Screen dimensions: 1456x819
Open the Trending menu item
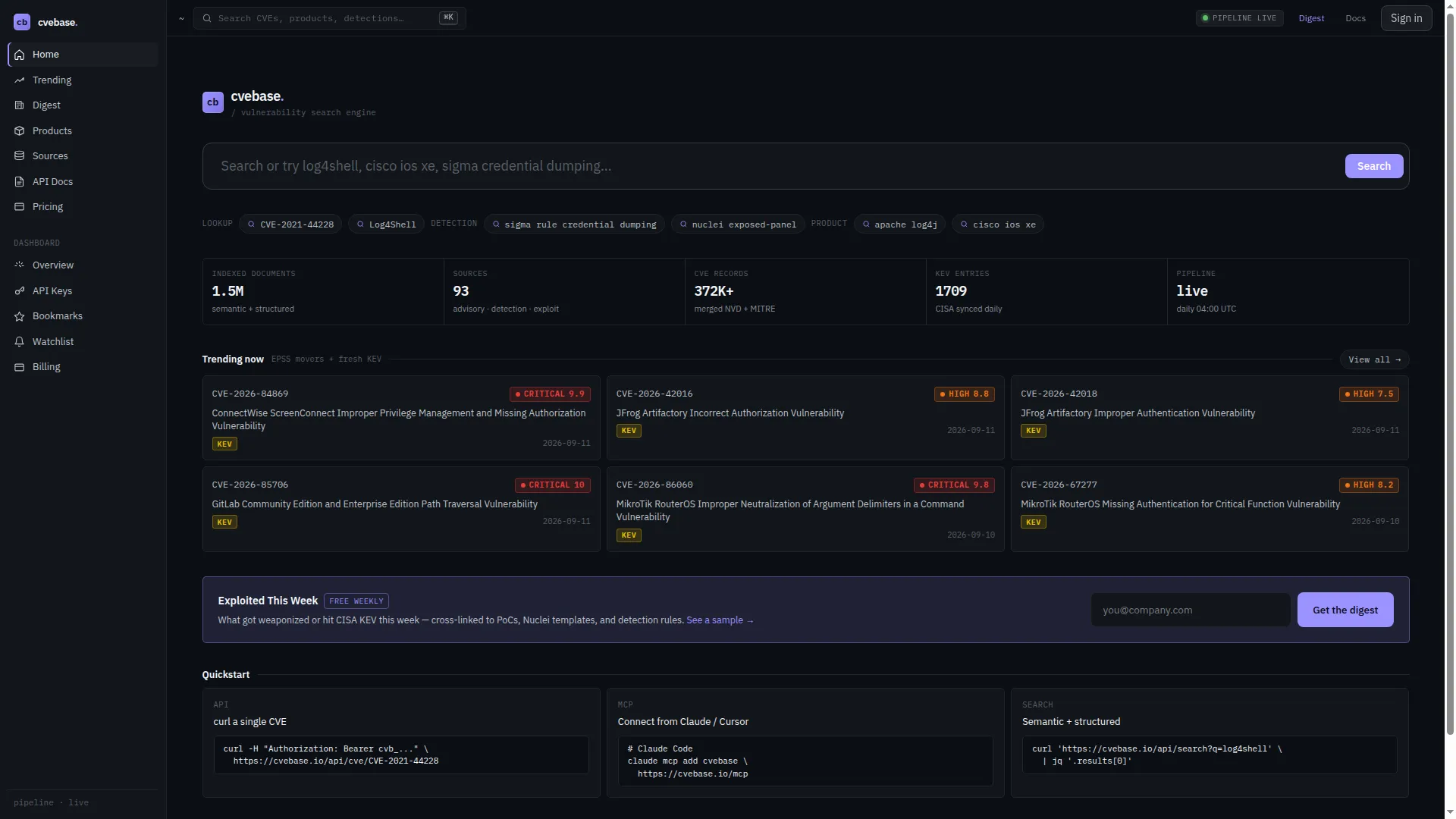click(83, 80)
